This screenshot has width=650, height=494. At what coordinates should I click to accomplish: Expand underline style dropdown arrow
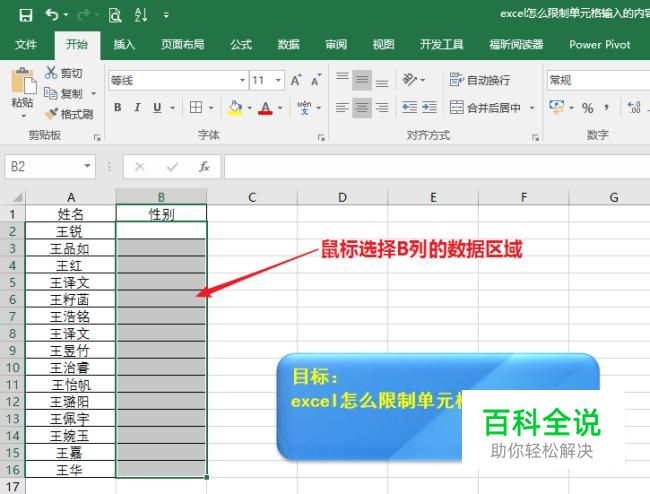click(x=172, y=108)
